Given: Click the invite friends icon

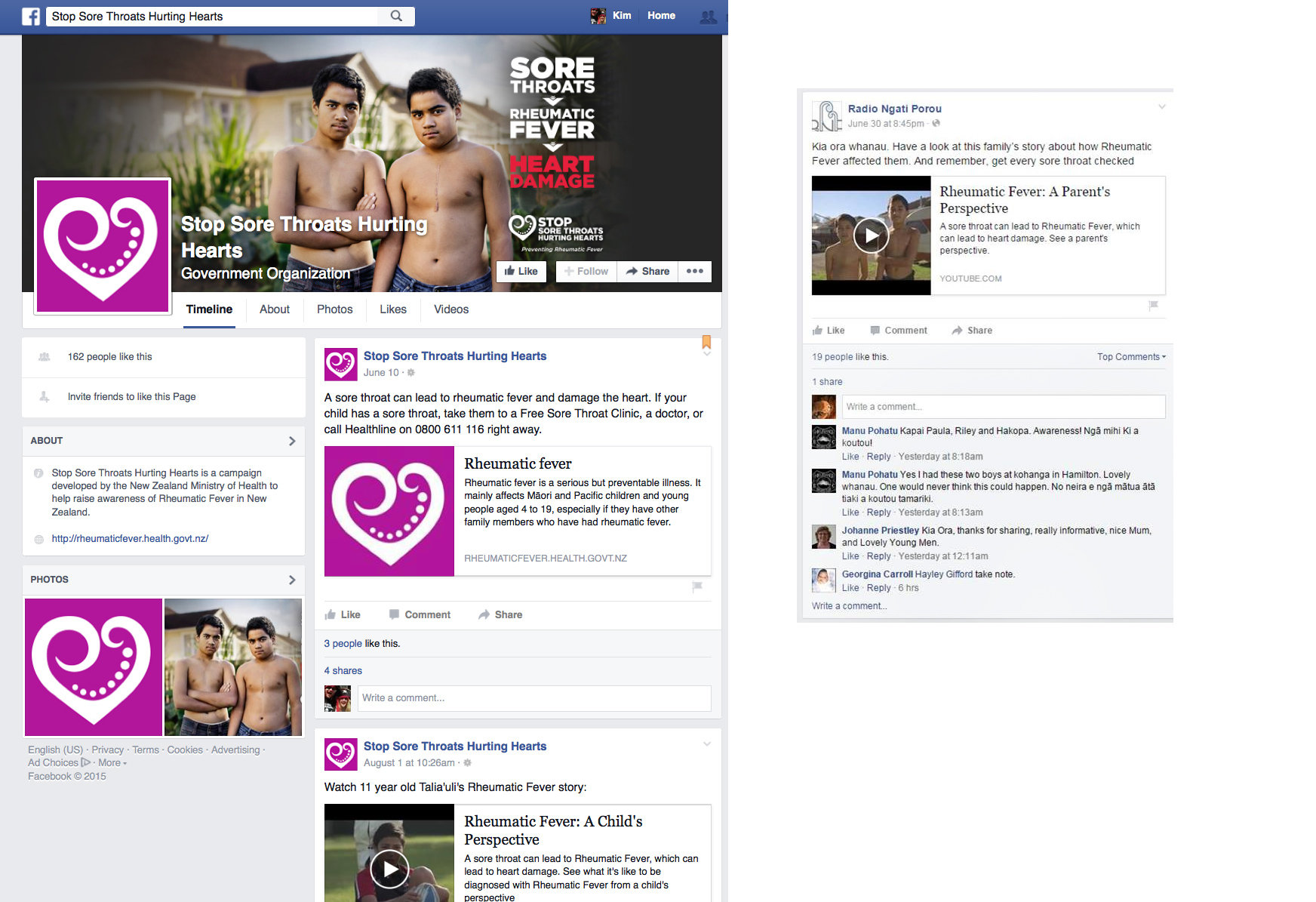Looking at the screenshot, I should pos(45,396).
